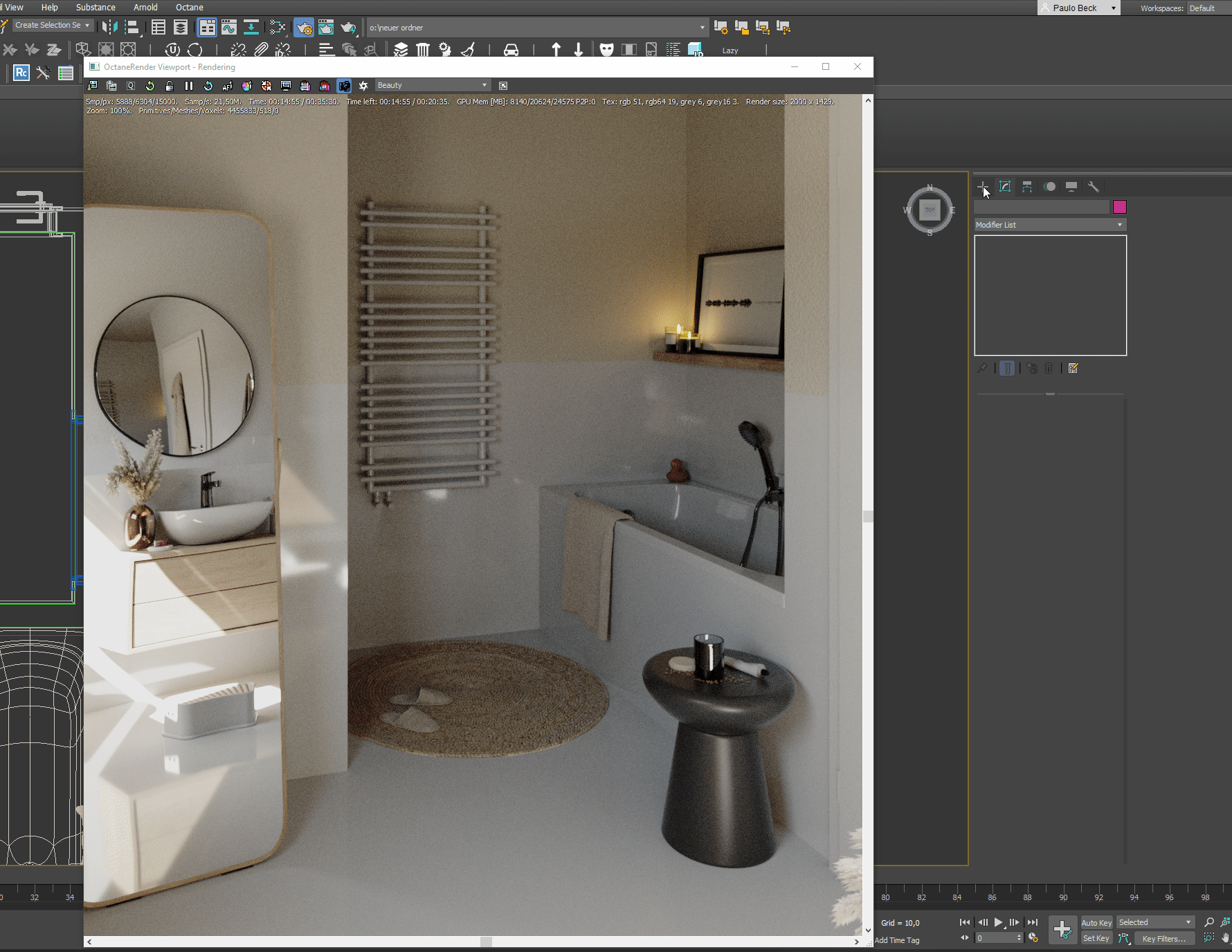Open the Create Selection Set dropdown

tap(53, 26)
